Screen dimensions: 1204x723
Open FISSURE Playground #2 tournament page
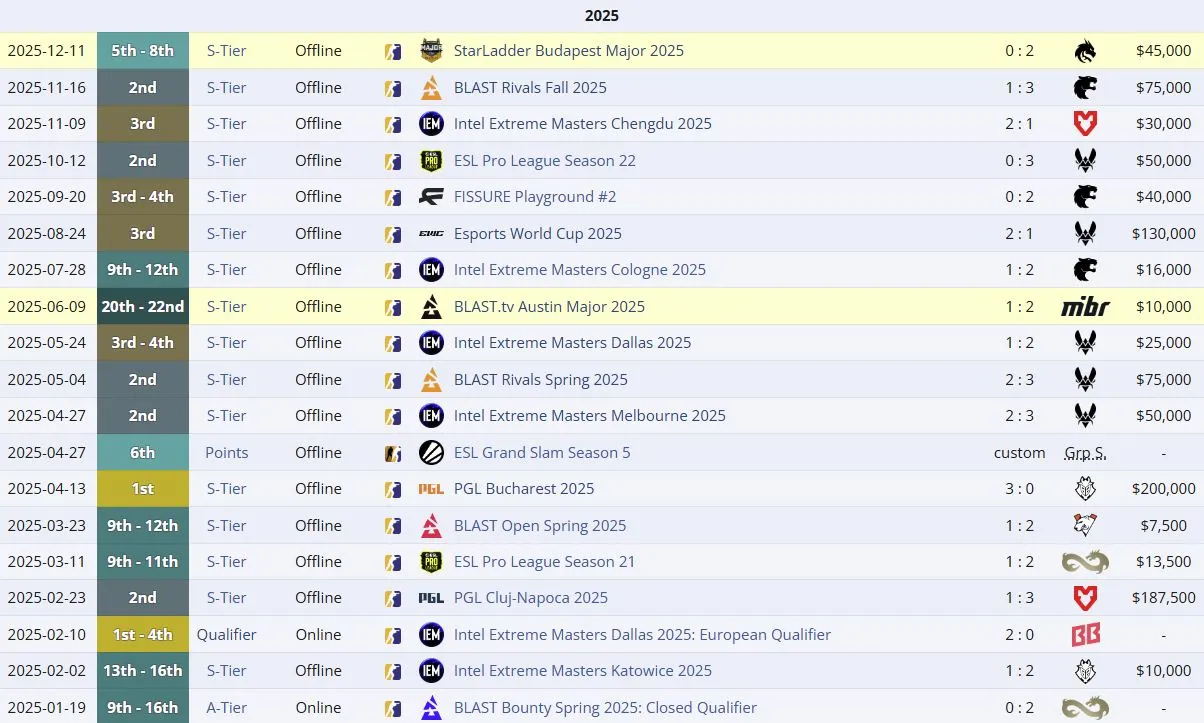point(535,197)
